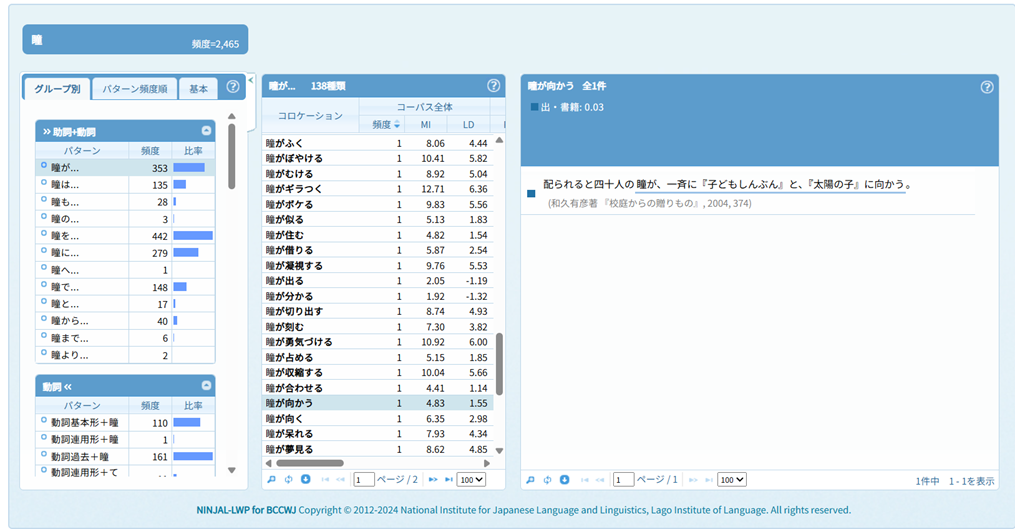
Task: Collapse the 動詞 pattern group
Action: point(206,385)
